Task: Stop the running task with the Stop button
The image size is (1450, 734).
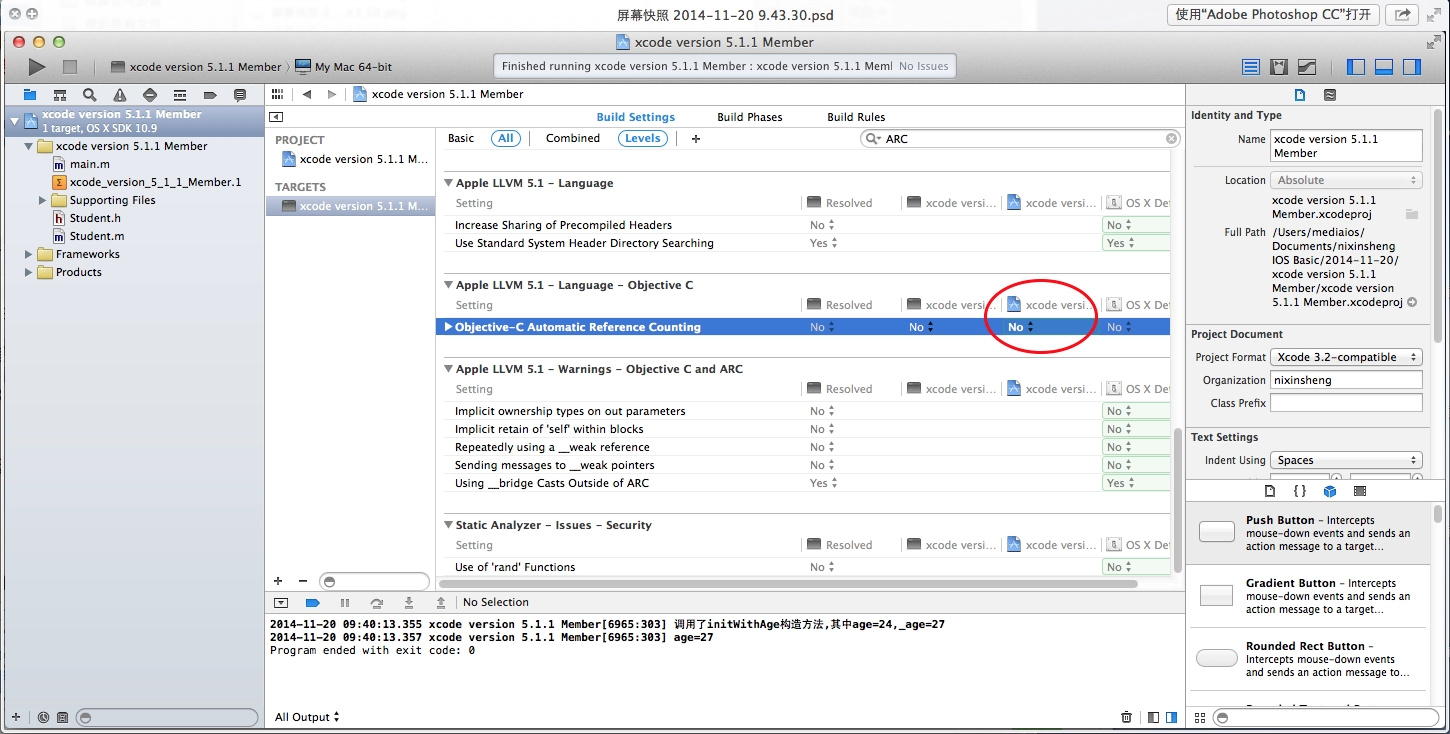Action: (x=69, y=67)
